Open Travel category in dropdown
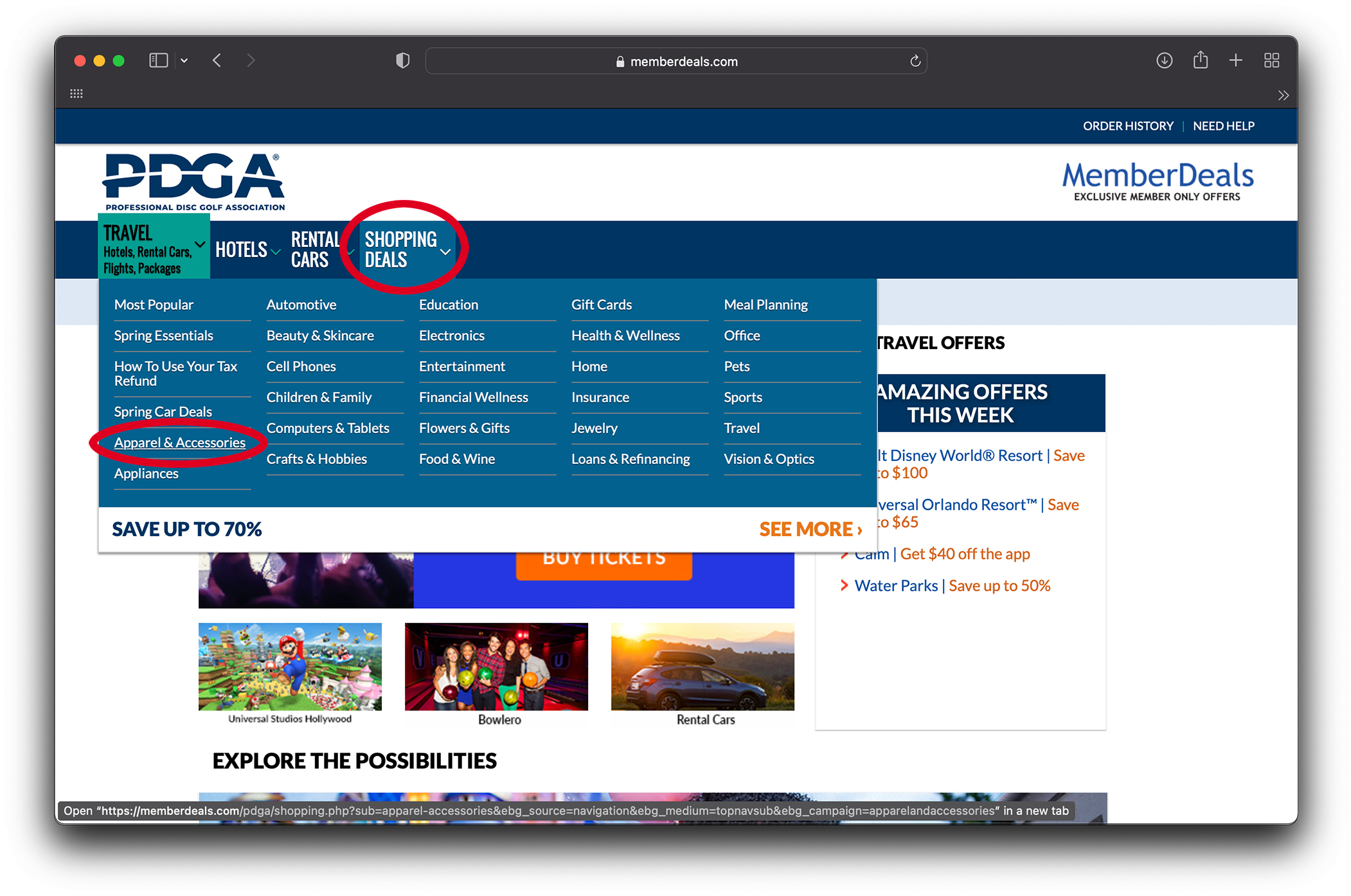The width and height of the screenshot is (1351, 896). click(742, 428)
